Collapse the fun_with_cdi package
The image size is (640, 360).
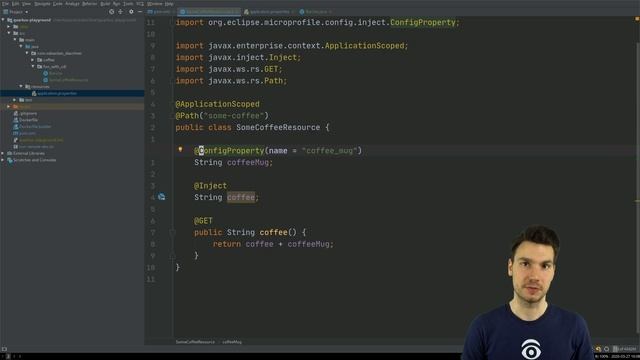(33, 66)
